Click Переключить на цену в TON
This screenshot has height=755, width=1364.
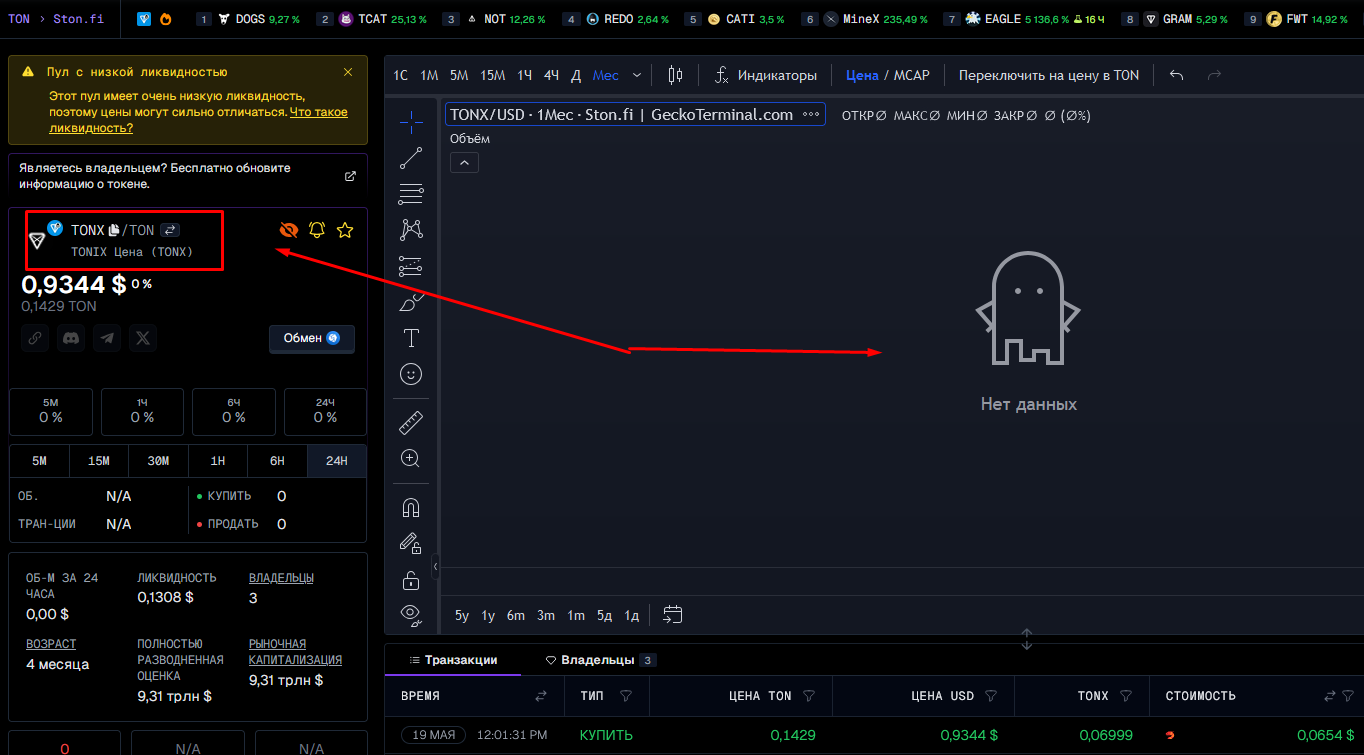(1049, 75)
